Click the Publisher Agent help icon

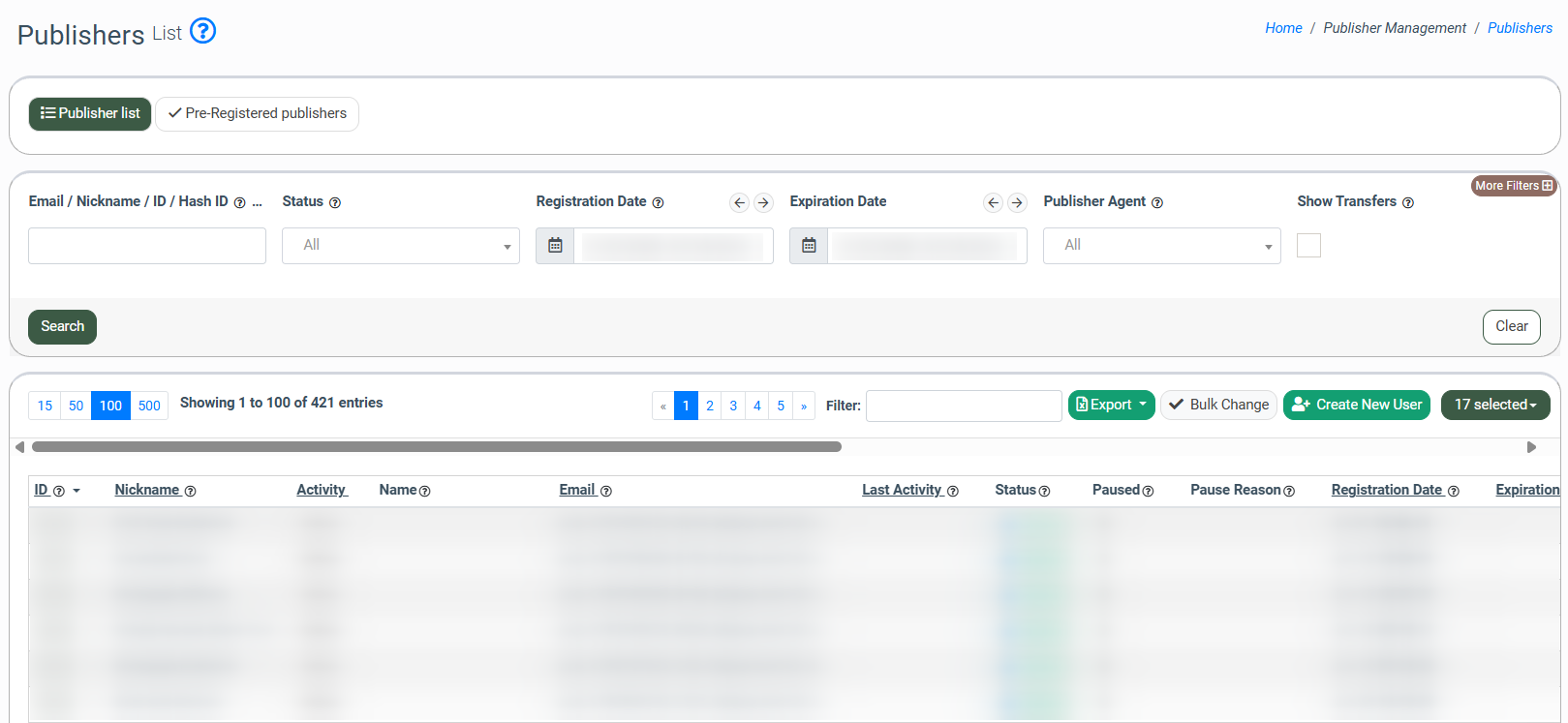(x=1157, y=202)
